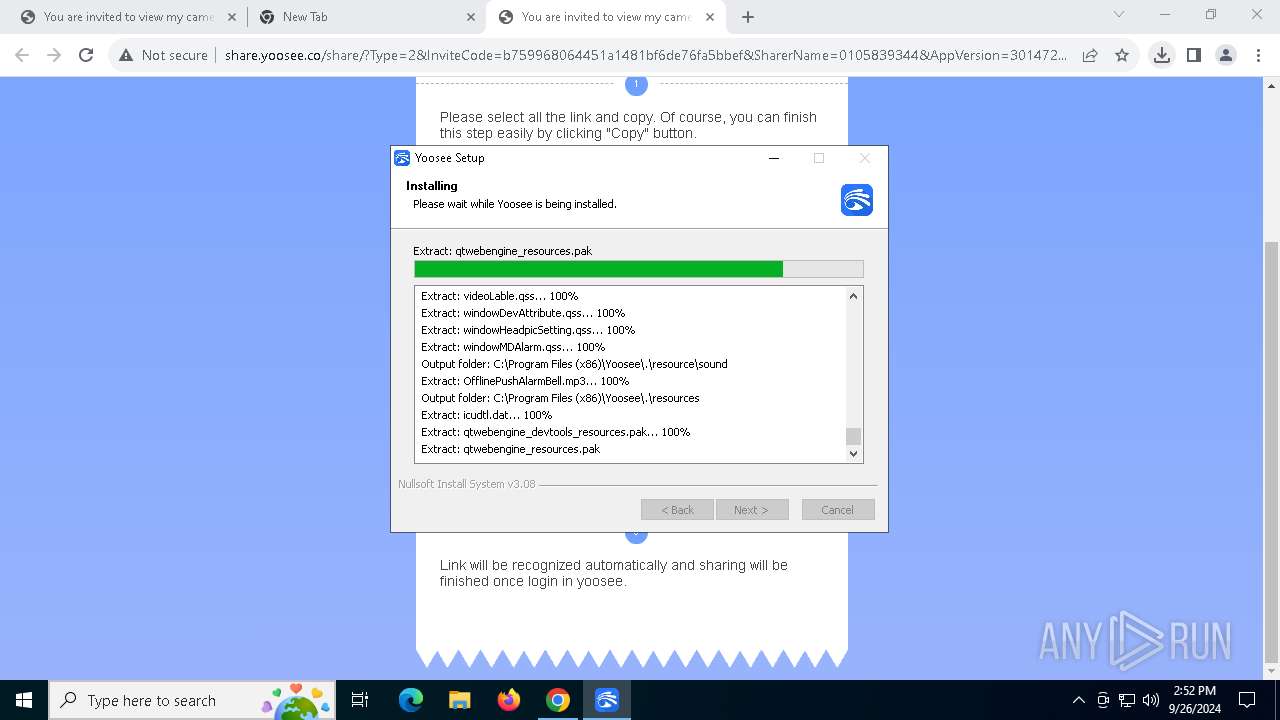The width and height of the screenshot is (1280, 720).
Task: Select 'Extract: OfflinePushAlarmBell.mp3... 100%' log line
Action: pos(525,381)
